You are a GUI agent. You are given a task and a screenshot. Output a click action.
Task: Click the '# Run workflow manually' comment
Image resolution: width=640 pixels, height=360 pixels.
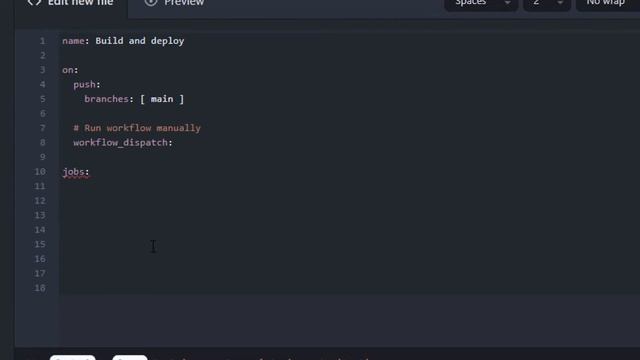click(x=137, y=128)
